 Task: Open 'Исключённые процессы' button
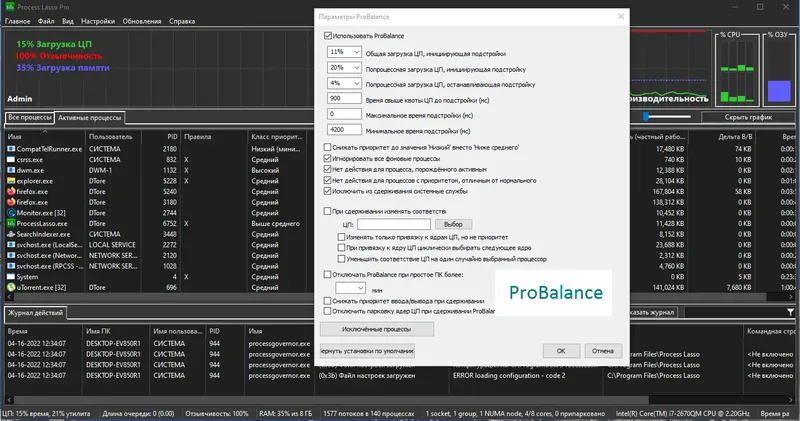(x=377, y=329)
